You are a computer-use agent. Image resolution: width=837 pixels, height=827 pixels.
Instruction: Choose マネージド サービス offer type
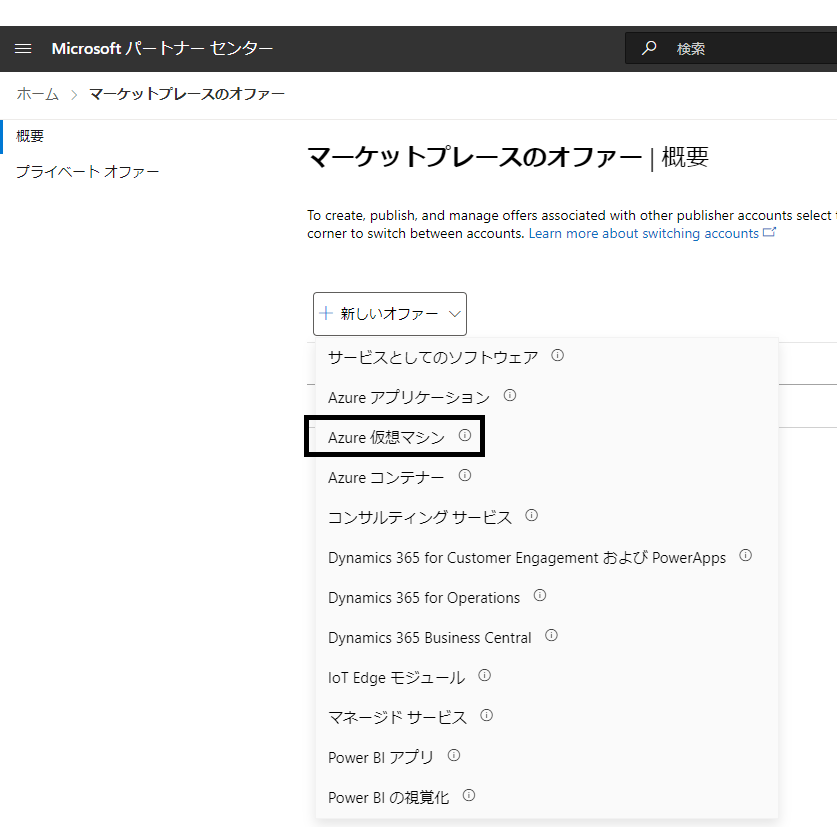coord(398,718)
